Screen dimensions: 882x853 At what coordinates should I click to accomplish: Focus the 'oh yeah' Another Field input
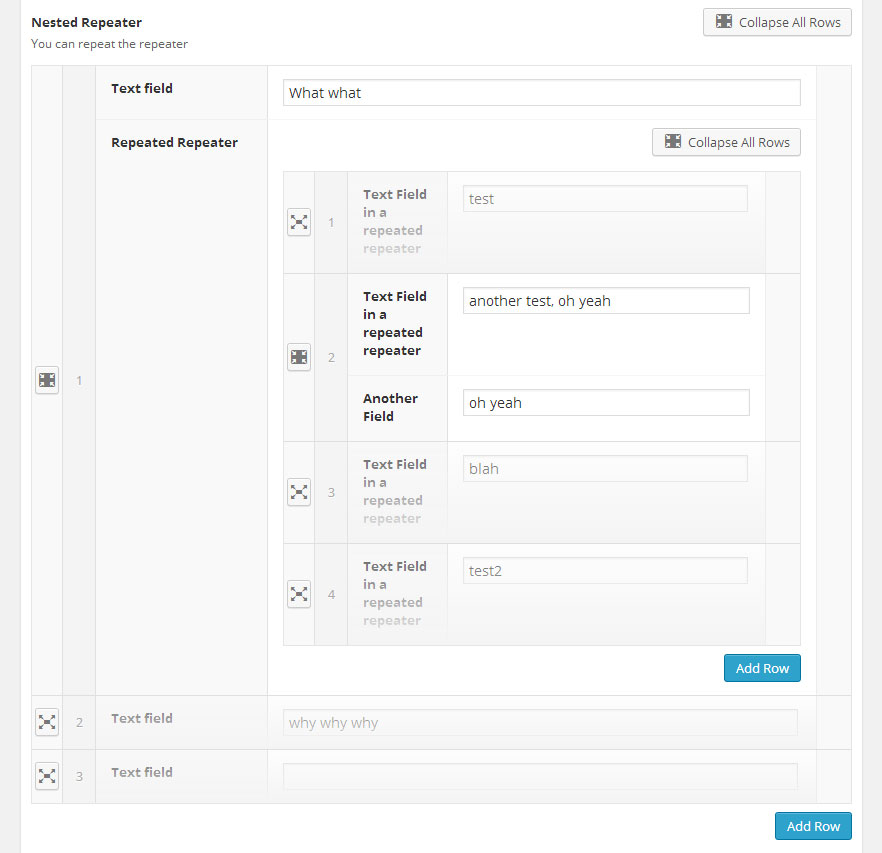tap(606, 402)
